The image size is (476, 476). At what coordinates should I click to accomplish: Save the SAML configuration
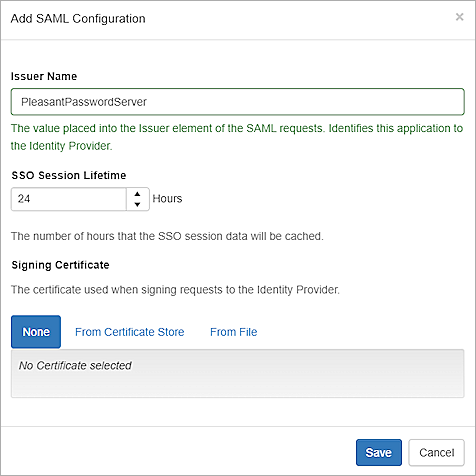379,452
